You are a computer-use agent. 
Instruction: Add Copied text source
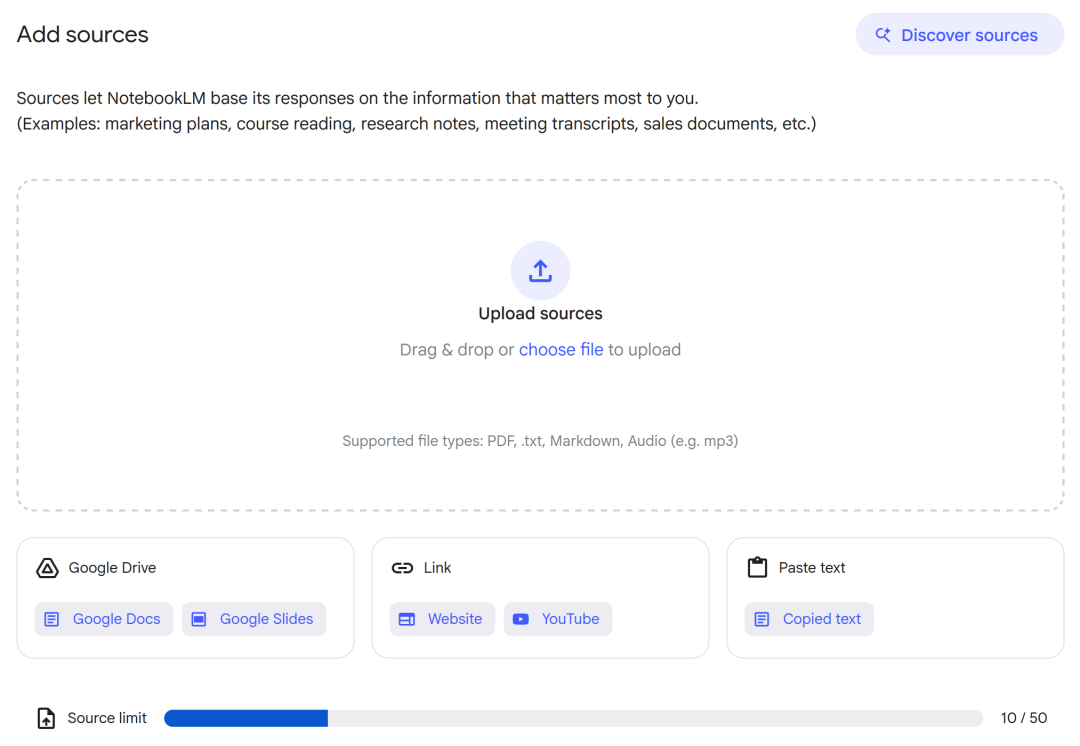(x=809, y=619)
